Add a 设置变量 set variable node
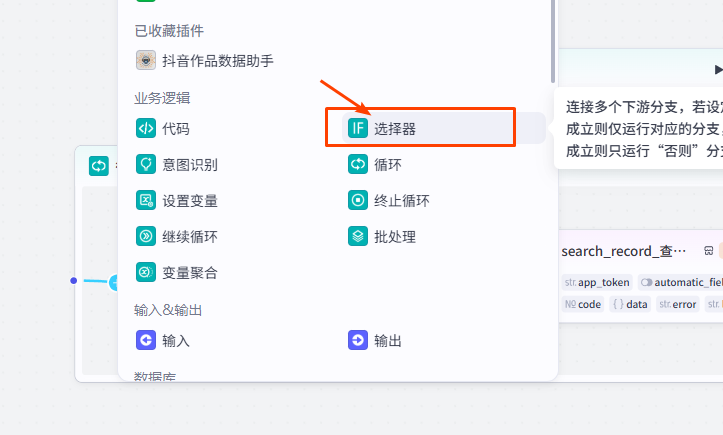This screenshot has width=723, height=435. pos(177,201)
